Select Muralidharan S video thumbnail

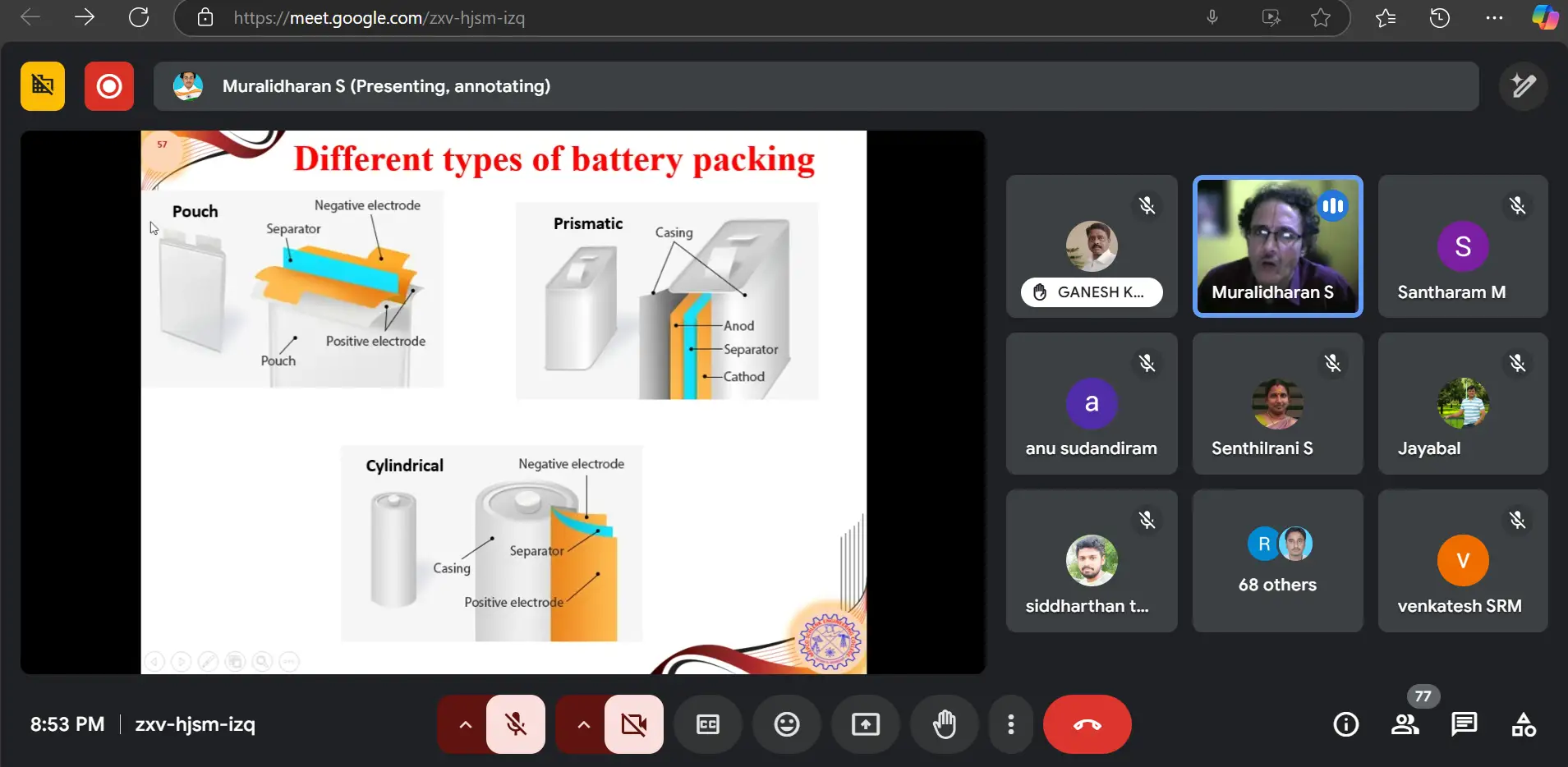[1277, 246]
